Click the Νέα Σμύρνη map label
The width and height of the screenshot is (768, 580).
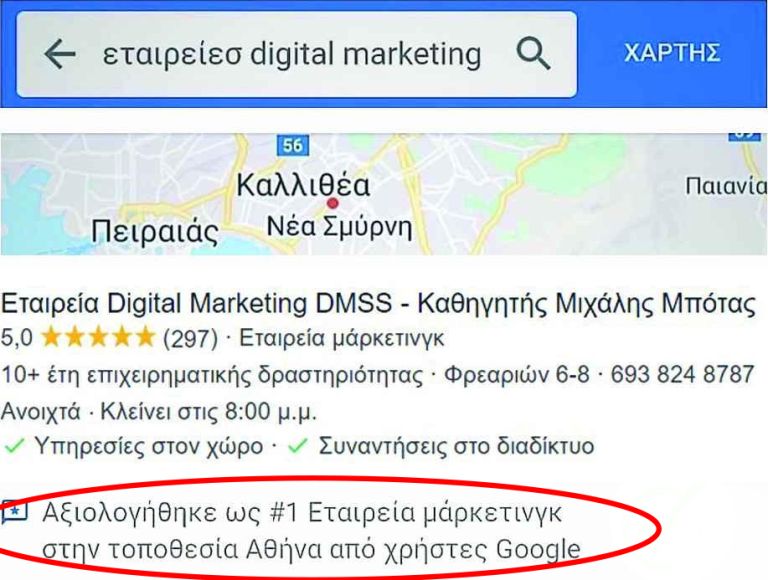(339, 227)
